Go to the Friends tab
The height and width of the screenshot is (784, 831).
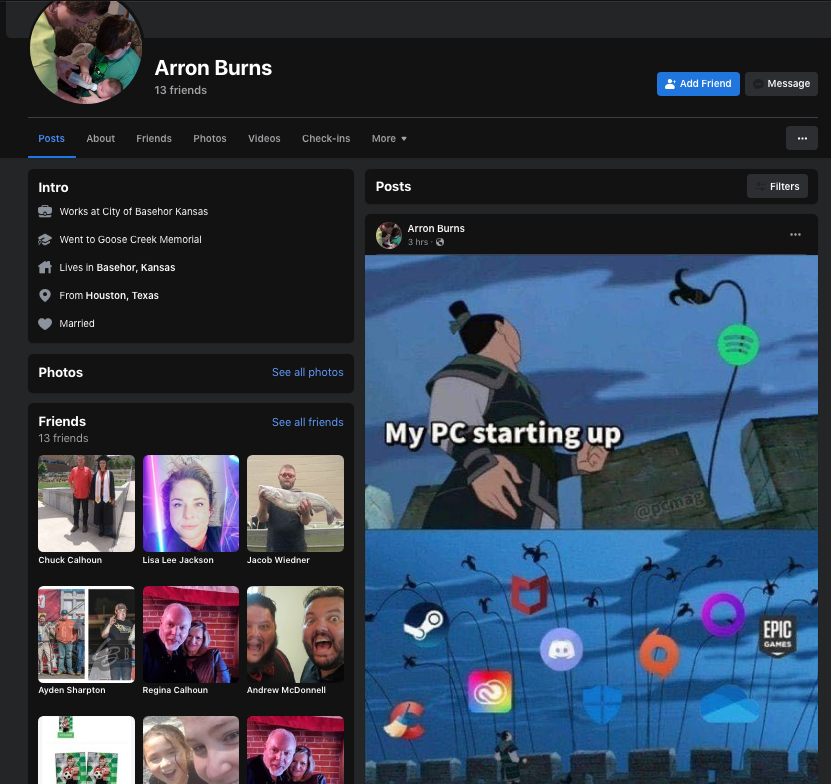point(154,139)
